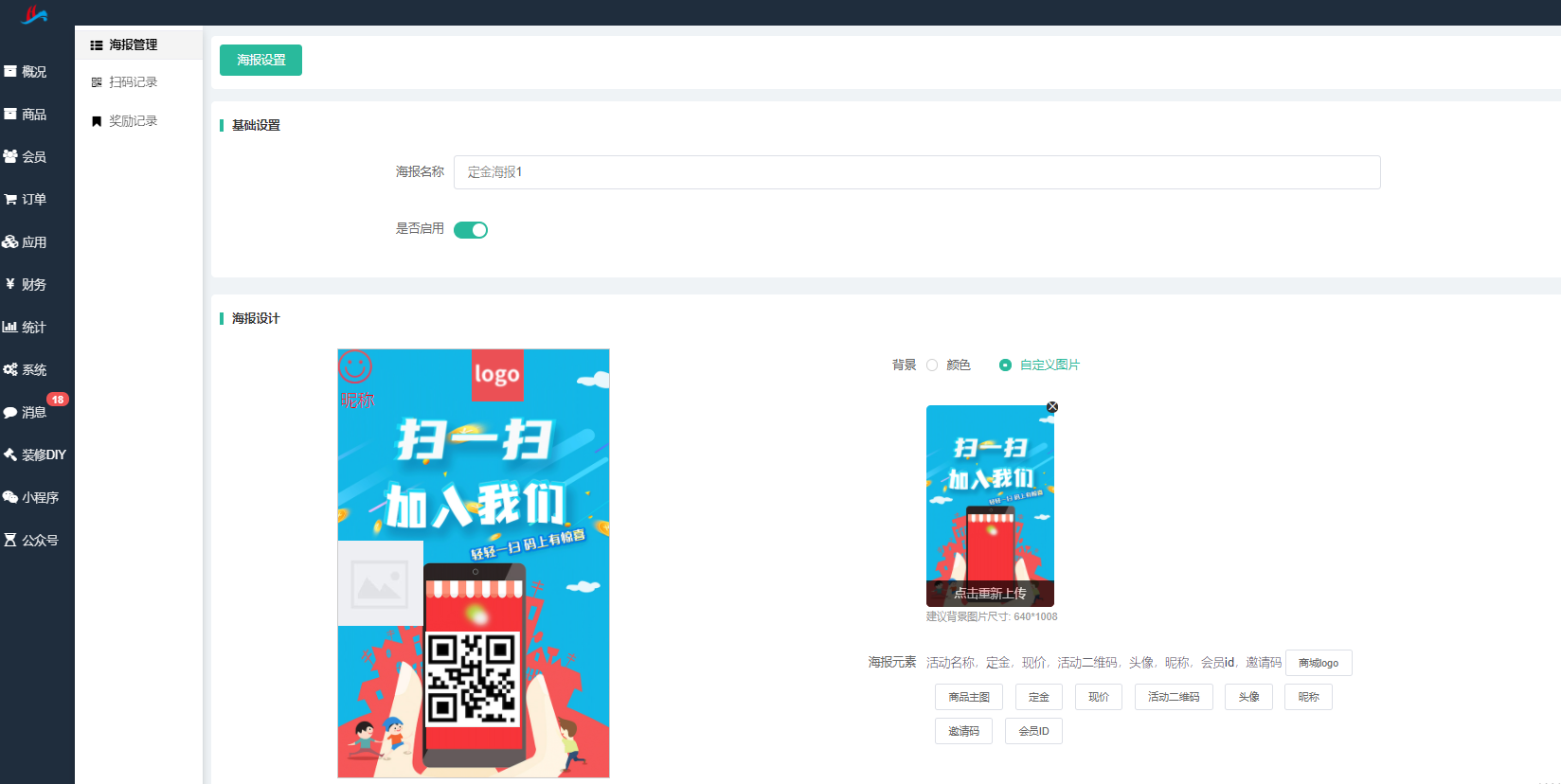Click the 基础设置 section heading

coord(256,125)
